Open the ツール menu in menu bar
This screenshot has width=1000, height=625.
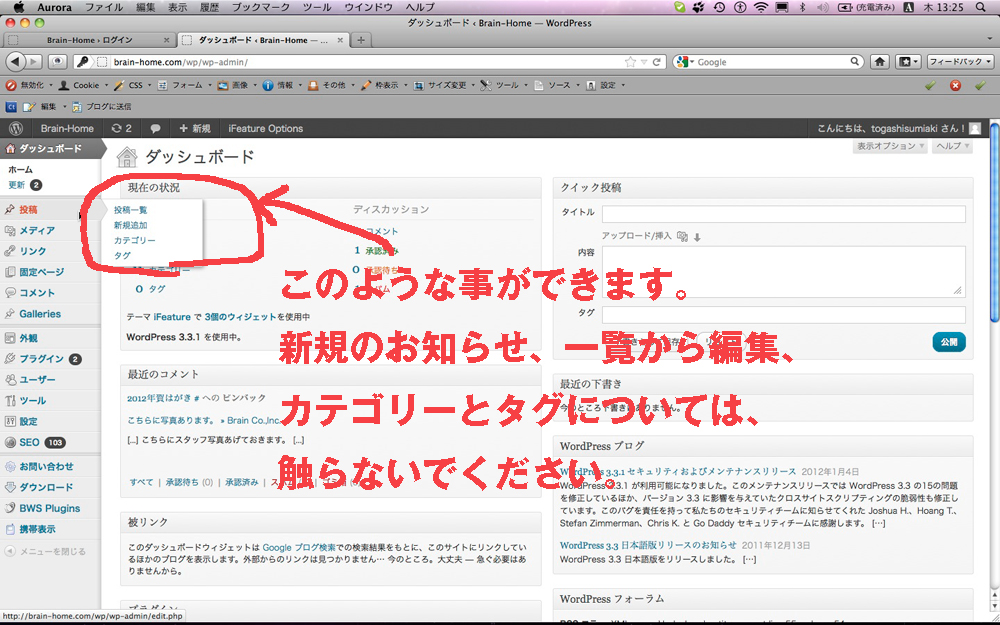tap(317, 7)
